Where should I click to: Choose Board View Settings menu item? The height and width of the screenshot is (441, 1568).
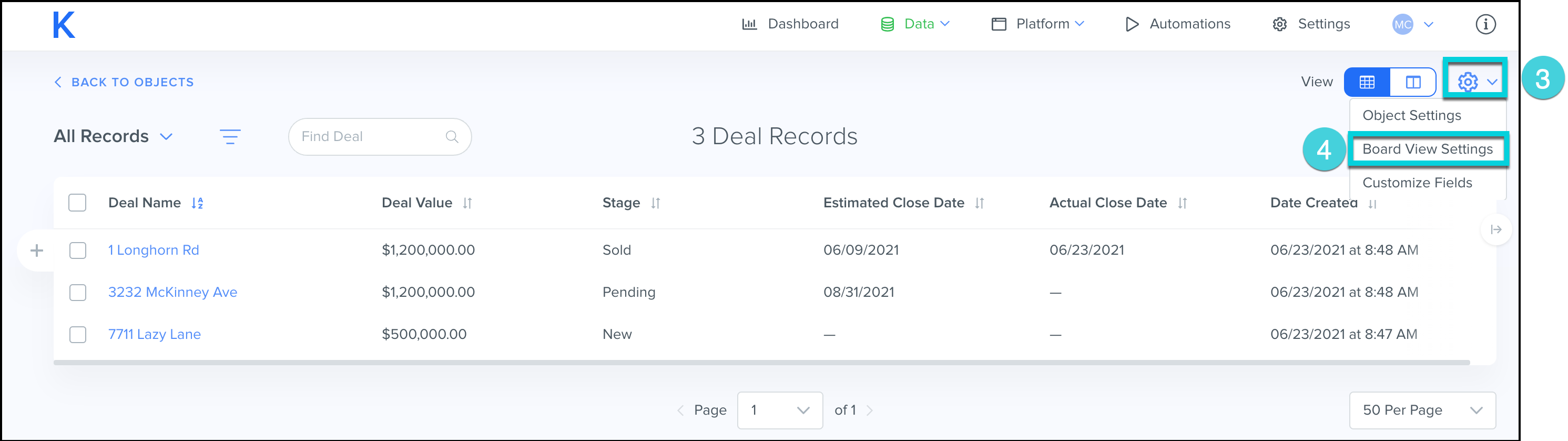coord(1427,149)
